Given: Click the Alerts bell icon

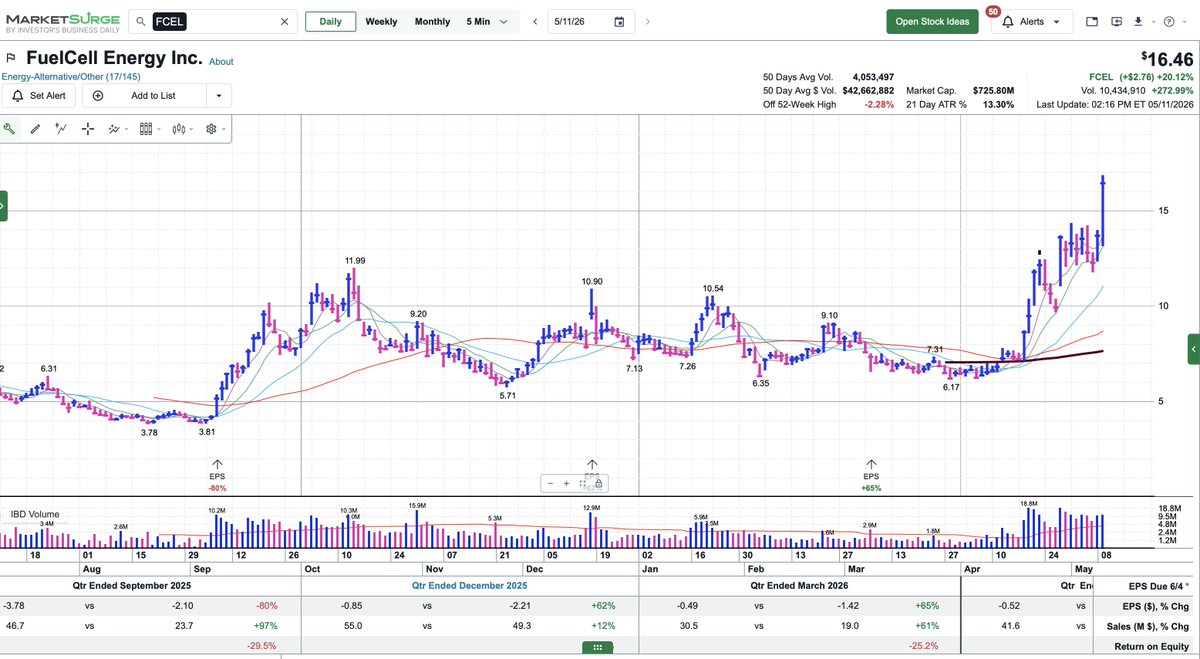Looking at the screenshot, I should (1007, 21).
